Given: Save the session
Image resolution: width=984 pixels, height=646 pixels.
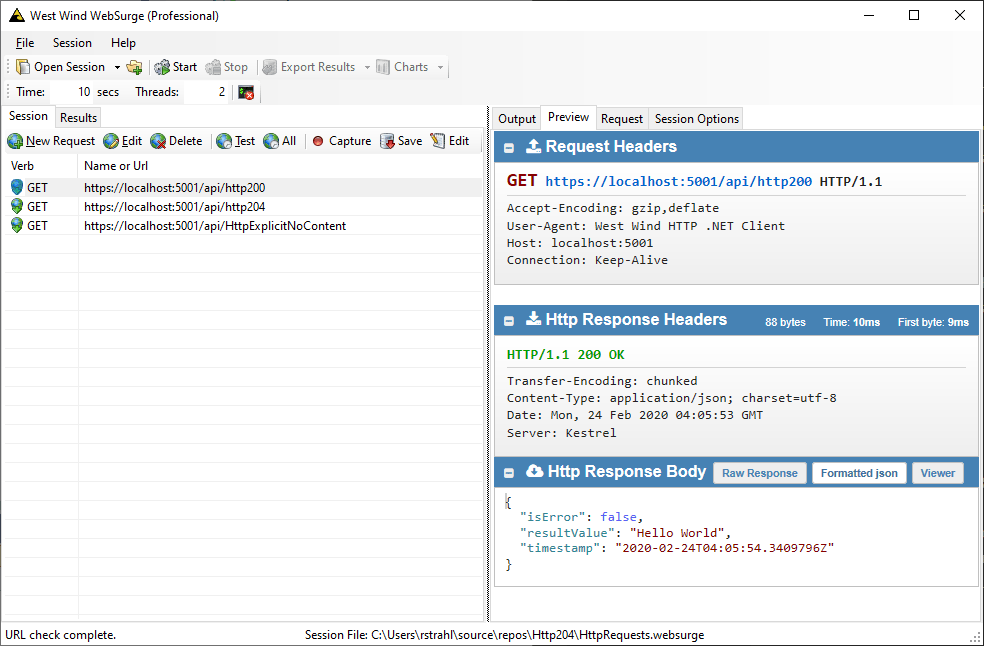Looking at the screenshot, I should coord(400,141).
